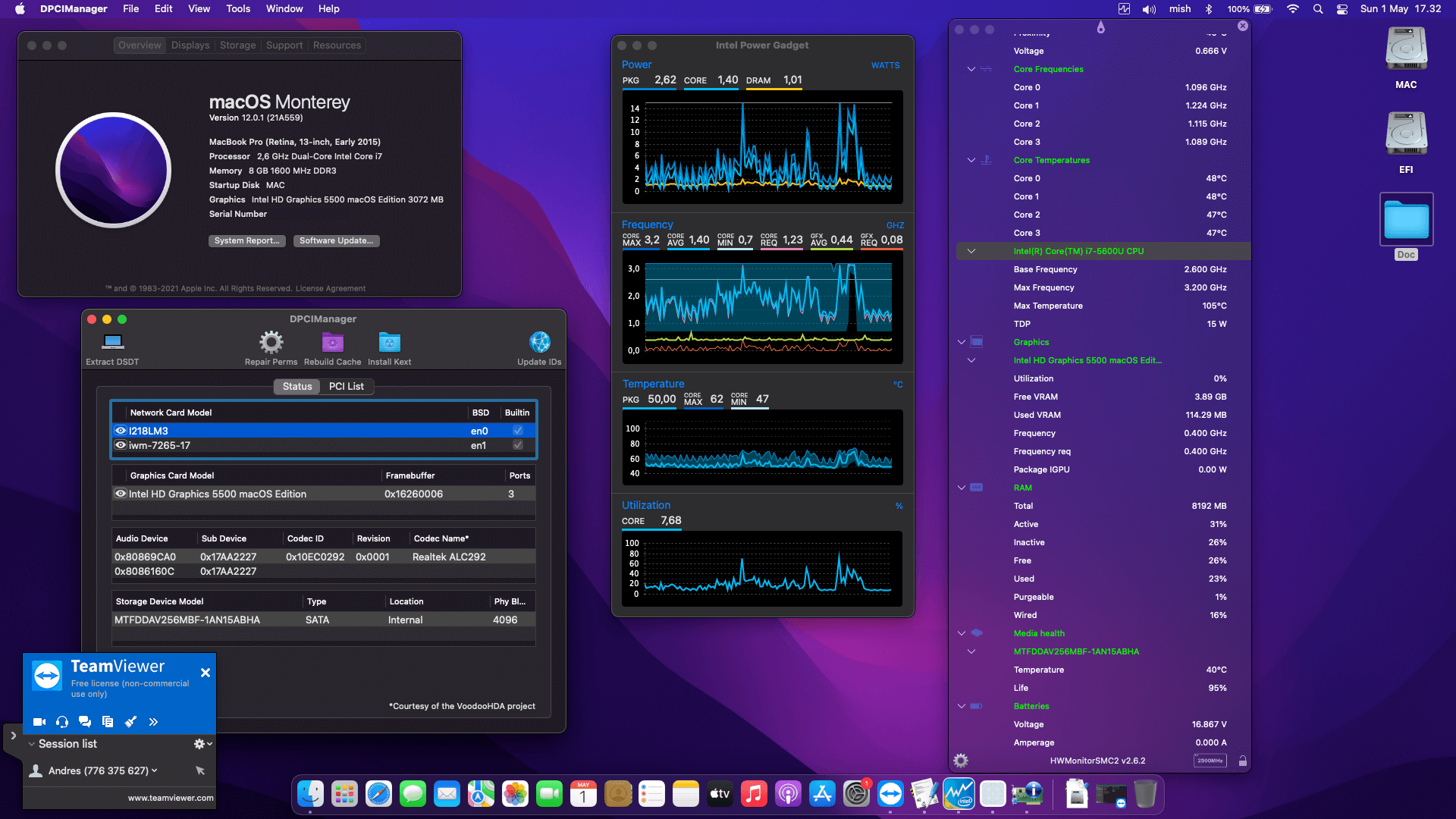Click TeamViewer whiteboard brush icon
Viewport: 1456px width, 819px height.
(x=130, y=722)
